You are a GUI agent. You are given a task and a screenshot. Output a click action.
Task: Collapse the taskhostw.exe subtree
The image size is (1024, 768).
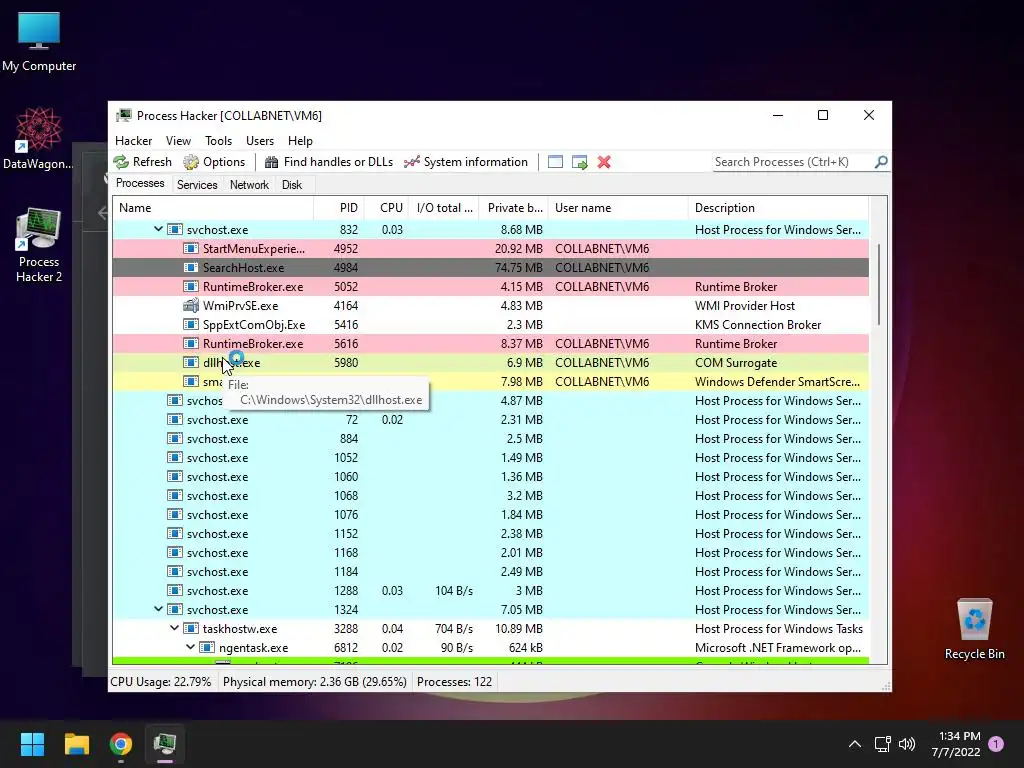pos(174,628)
